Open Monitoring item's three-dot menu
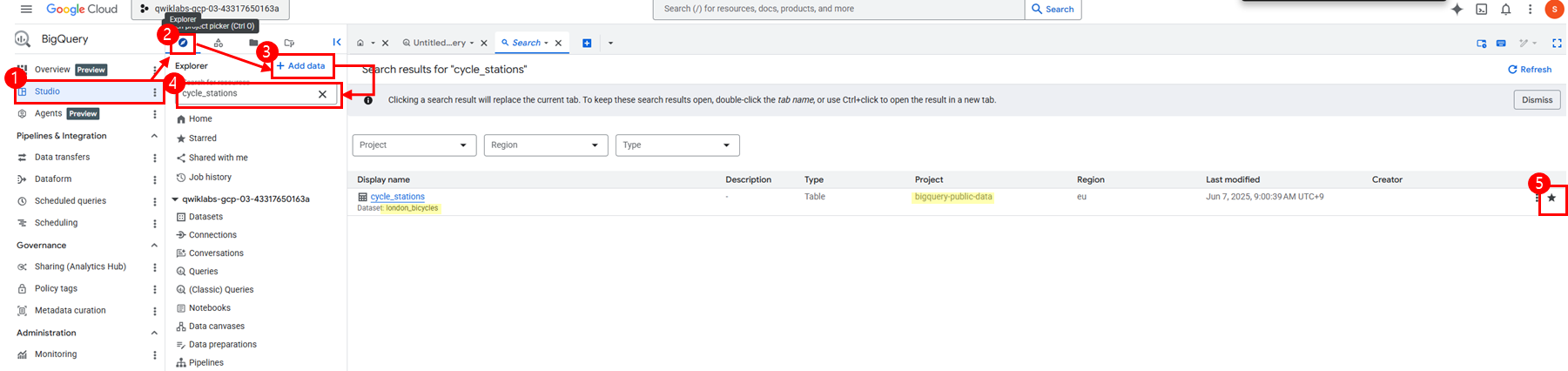Image resolution: width=1568 pixels, height=371 pixels. click(x=155, y=354)
